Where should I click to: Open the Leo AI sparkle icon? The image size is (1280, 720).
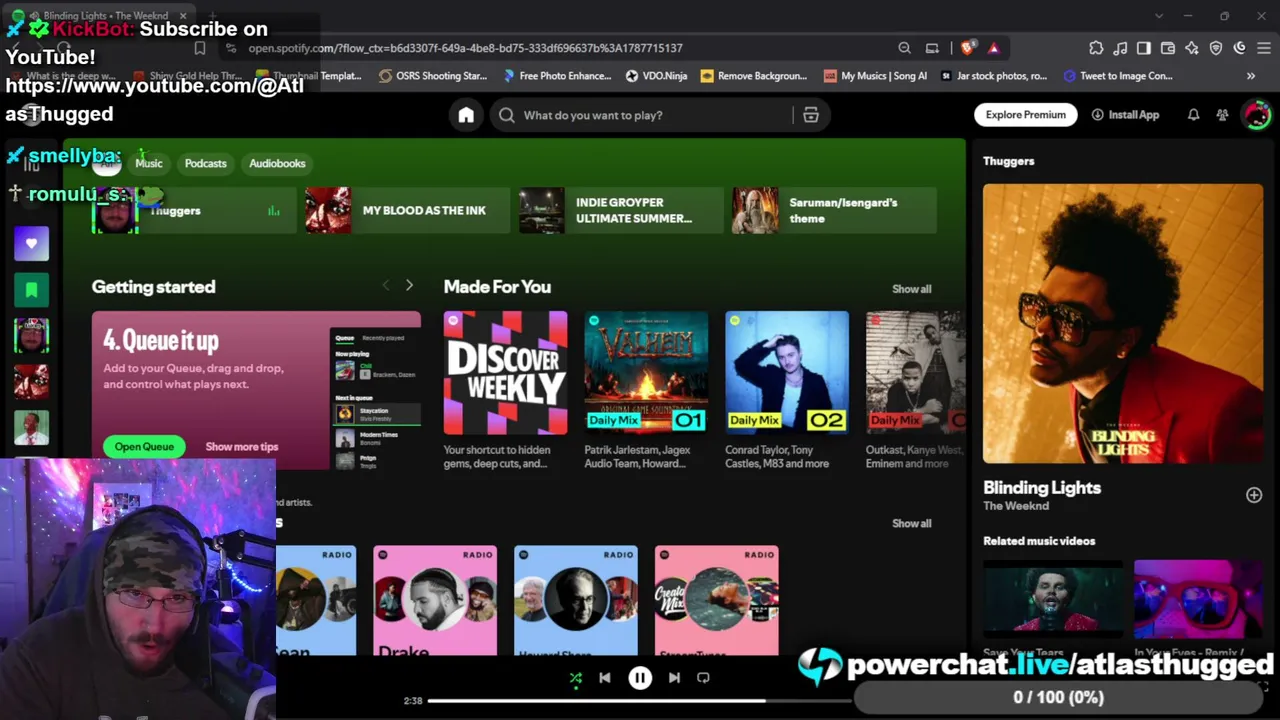(x=1192, y=48)
